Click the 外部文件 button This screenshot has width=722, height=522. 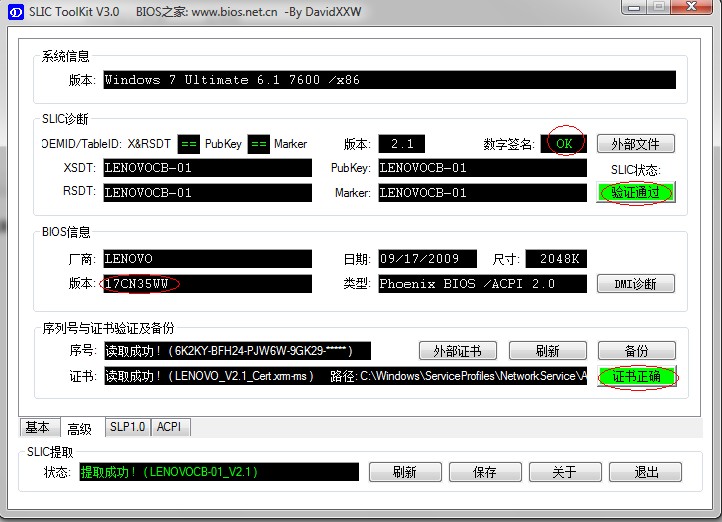click(x=635, y=144)
